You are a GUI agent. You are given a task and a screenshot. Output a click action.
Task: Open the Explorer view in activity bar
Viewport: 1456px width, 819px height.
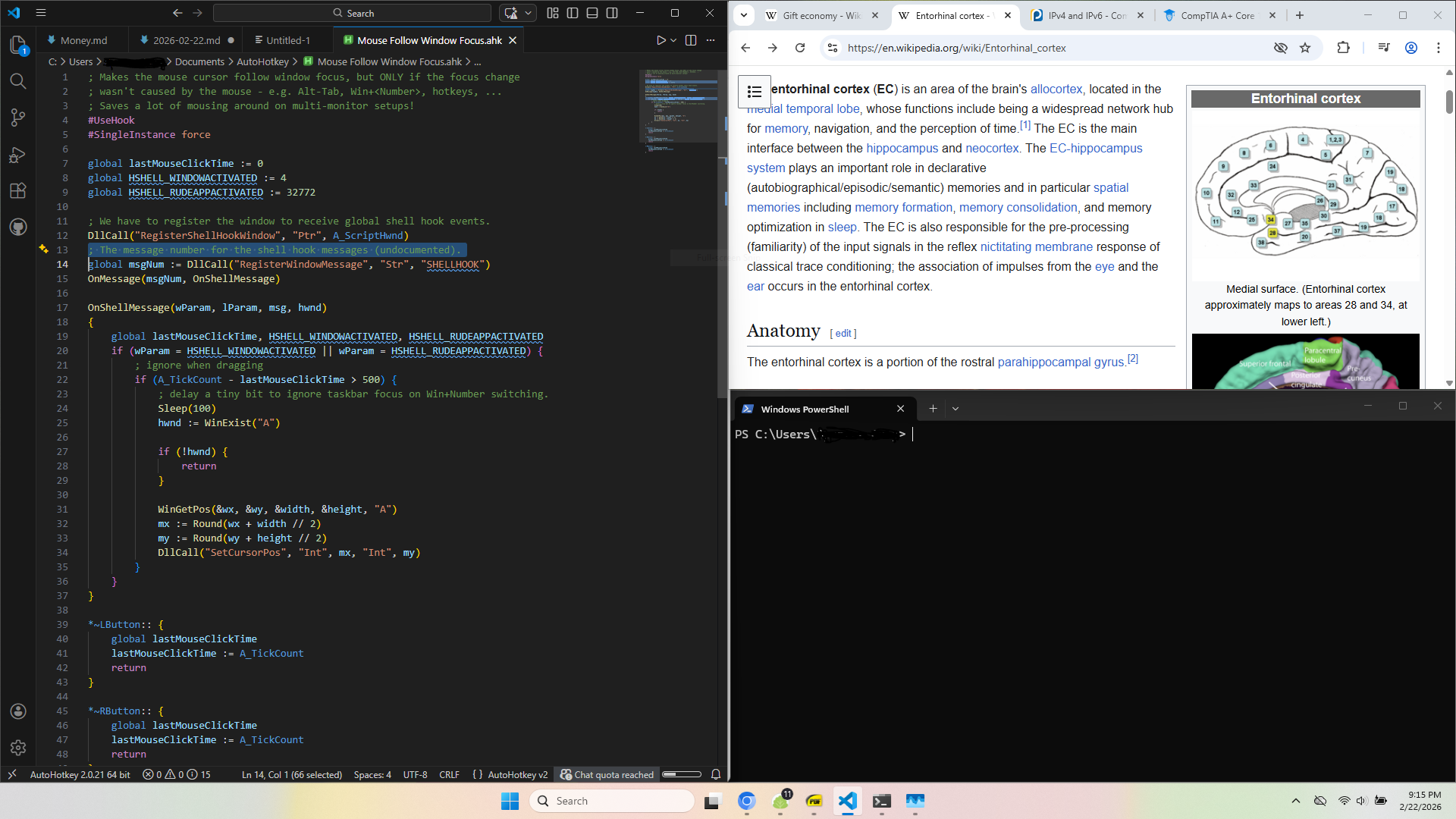18,45
